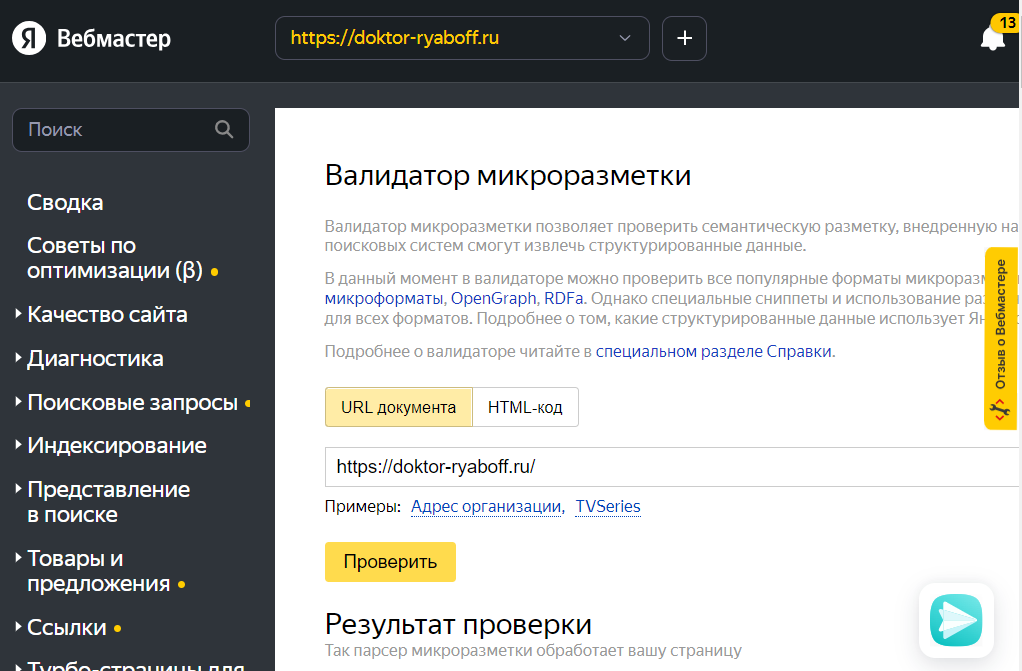Expand the Поисковые запросы section
The image size is (1022, 671).
tap(132, 402)
